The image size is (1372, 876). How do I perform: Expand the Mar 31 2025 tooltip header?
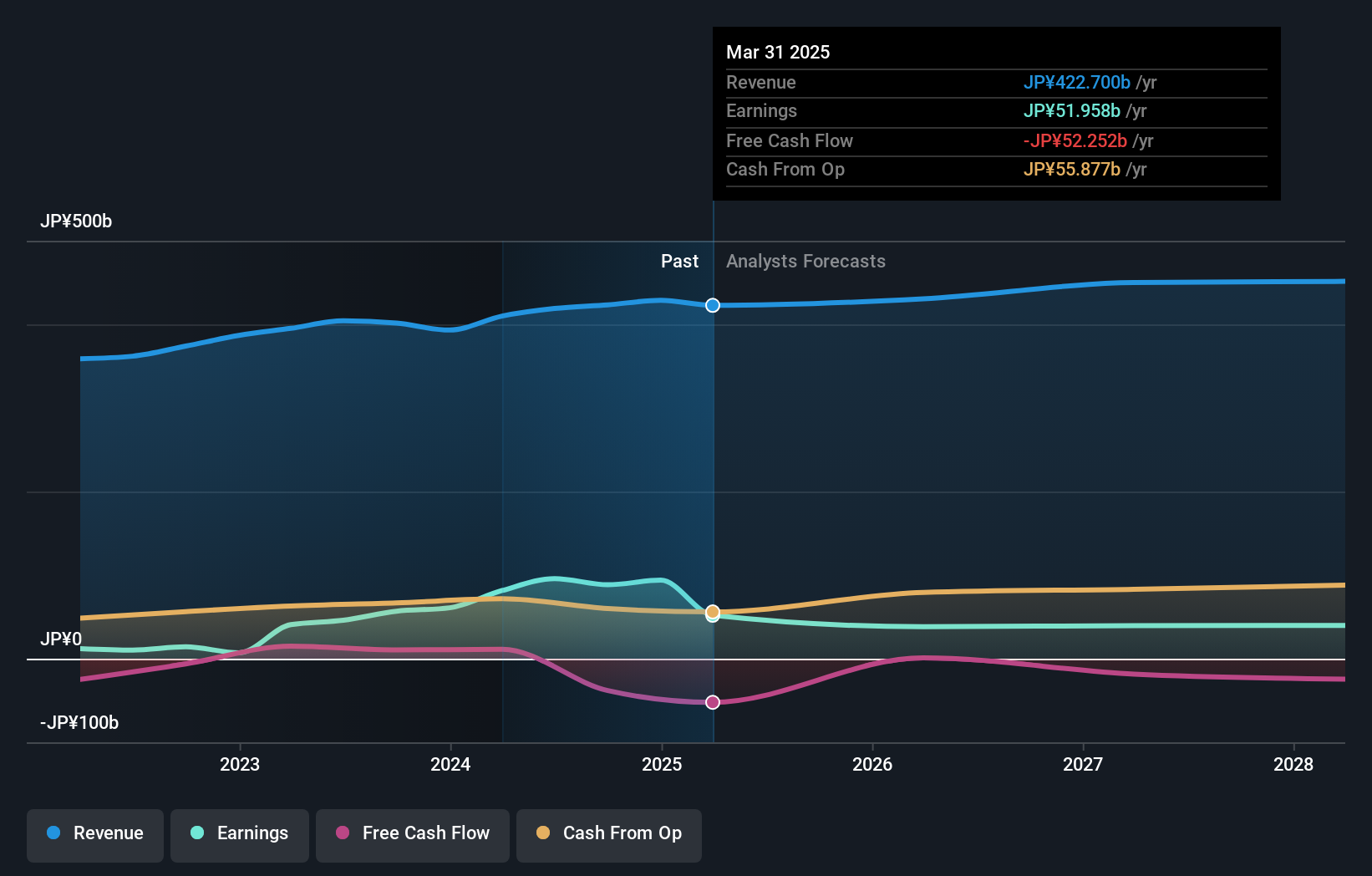(x=778, y=52)
